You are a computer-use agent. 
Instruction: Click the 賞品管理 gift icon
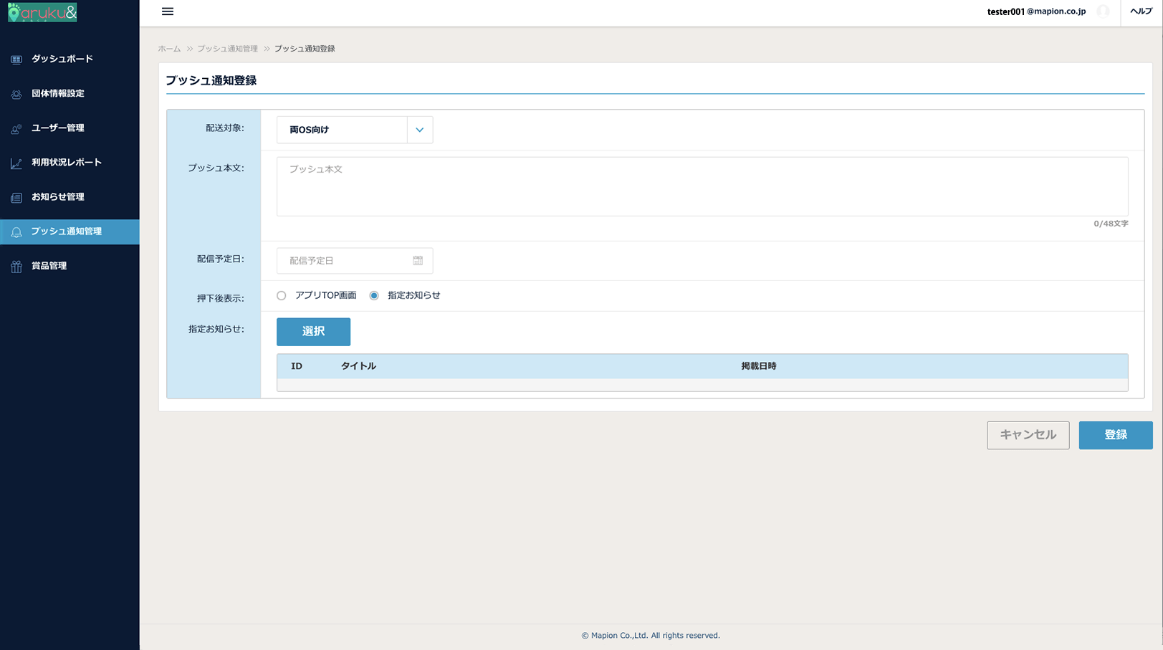[16, 267]
